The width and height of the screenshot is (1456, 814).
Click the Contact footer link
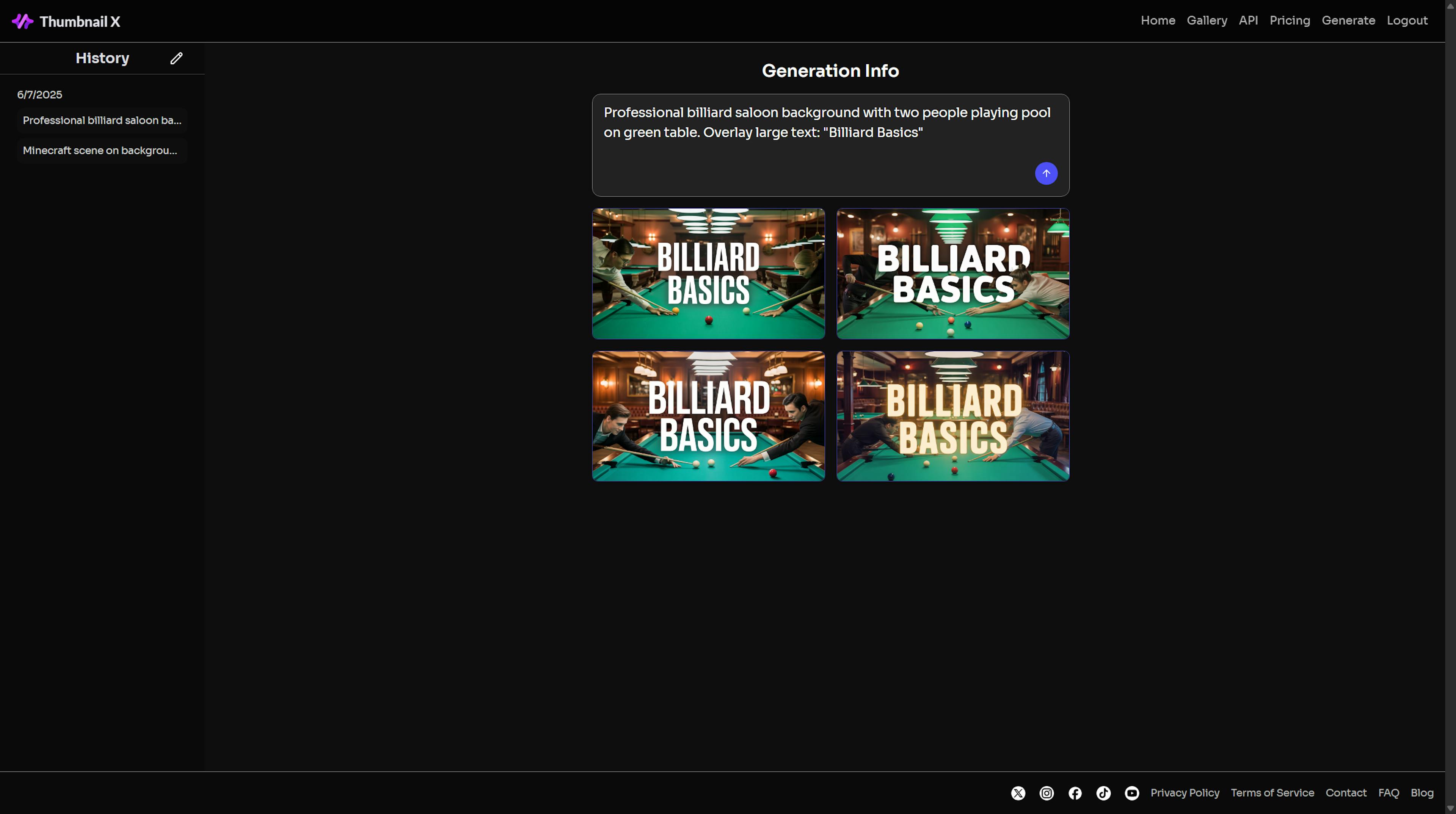tap(1346, 793)
